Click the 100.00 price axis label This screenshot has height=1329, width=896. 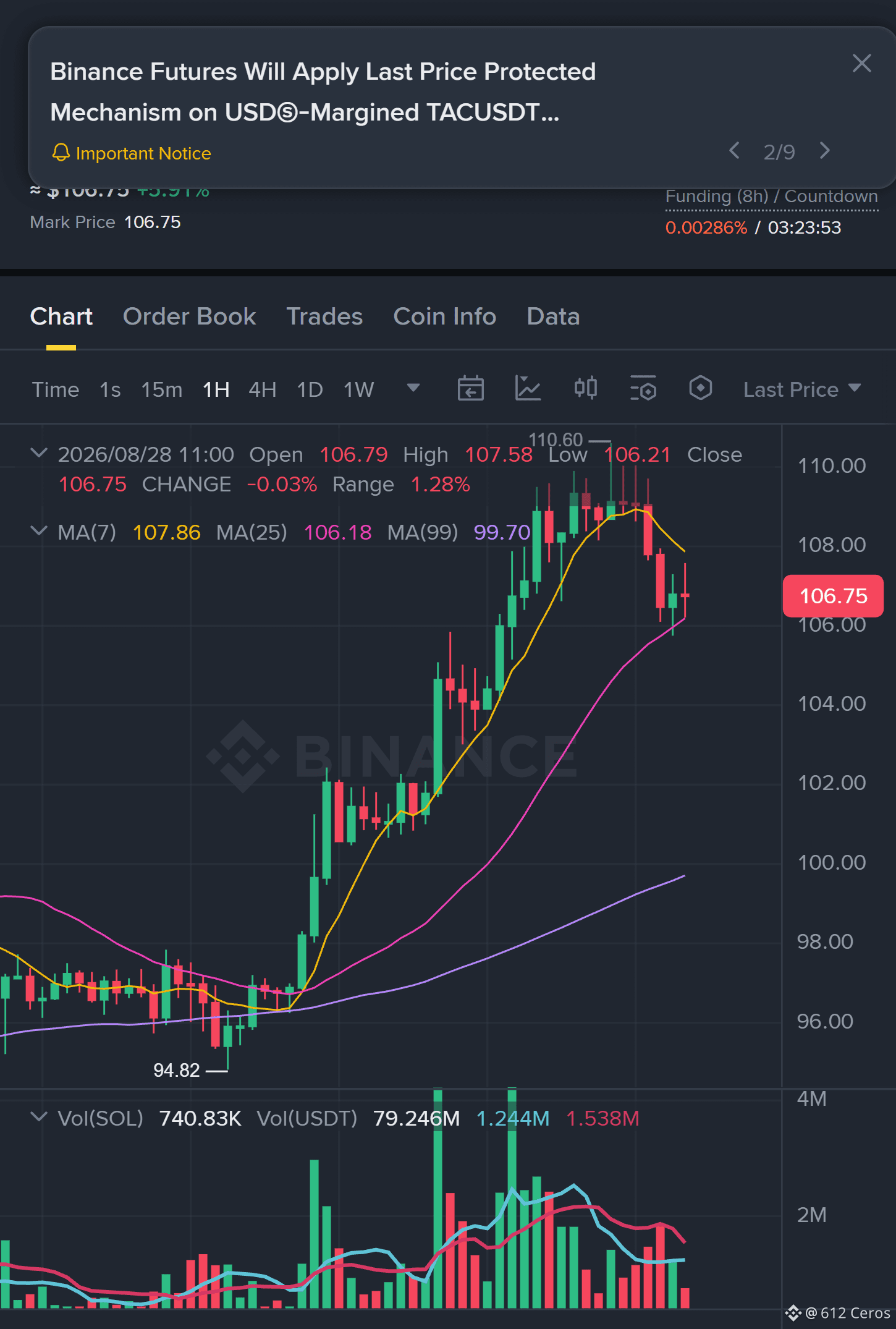click(x=832, y=862)
